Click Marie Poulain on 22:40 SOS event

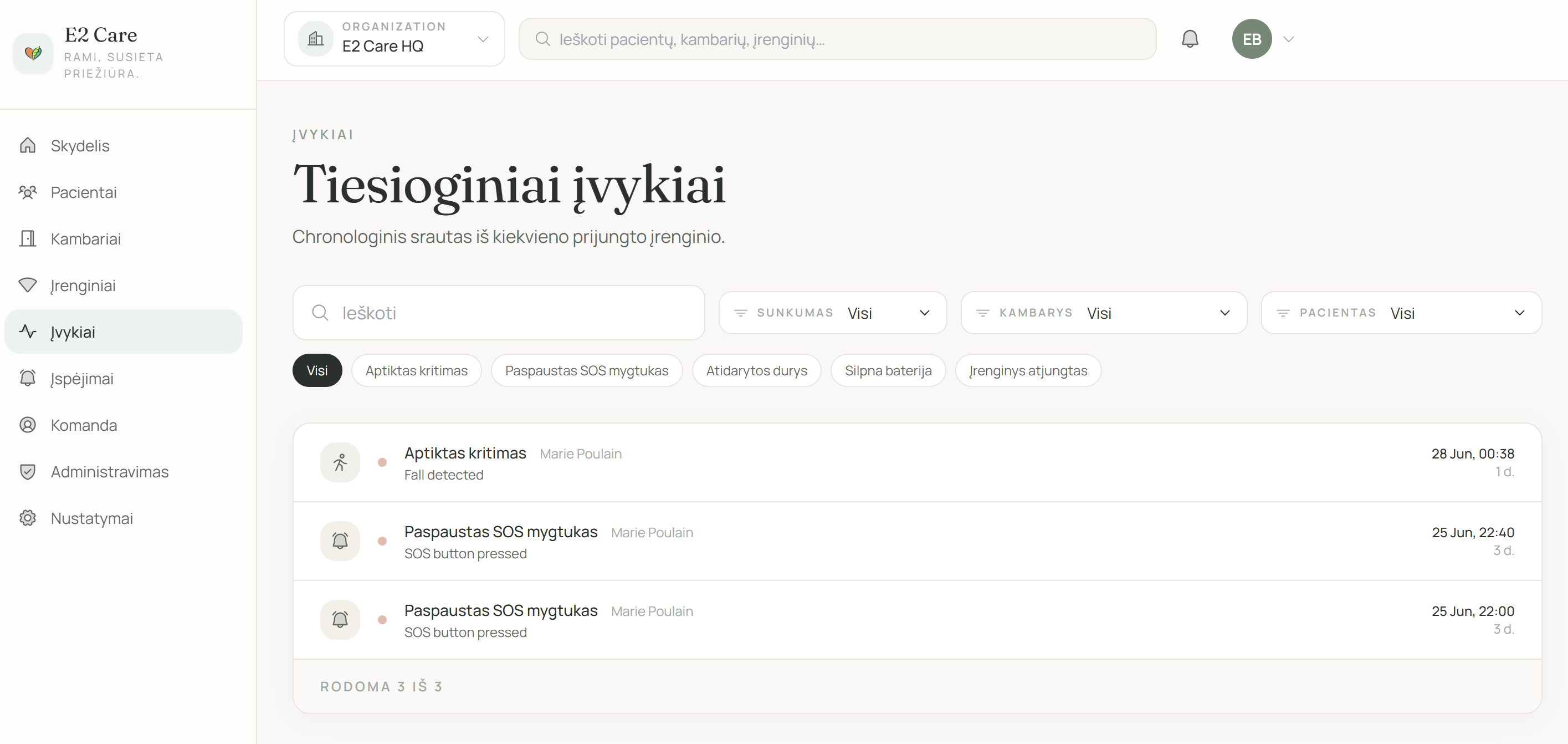652,533
